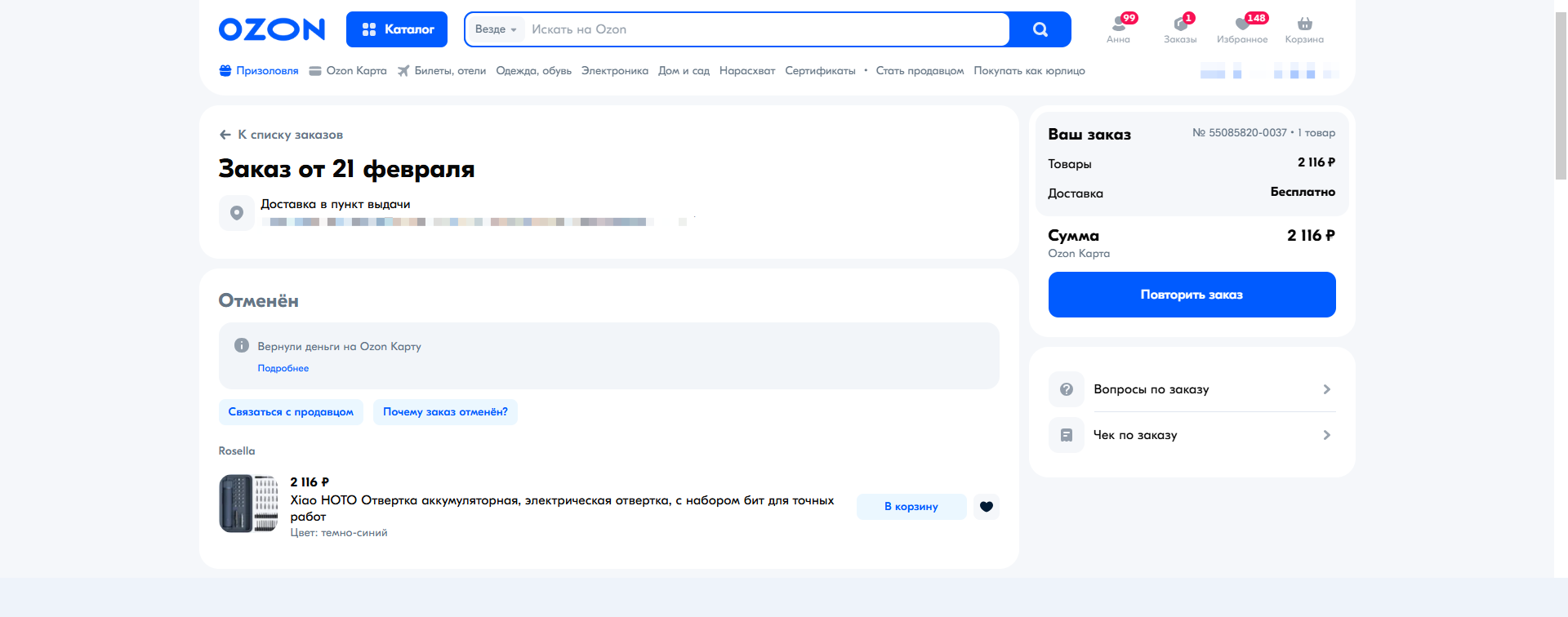Image resolution: width=1568 pixels, height=617 pixels.
Task: Open the Заказы icon
Action: [1180, 29]
